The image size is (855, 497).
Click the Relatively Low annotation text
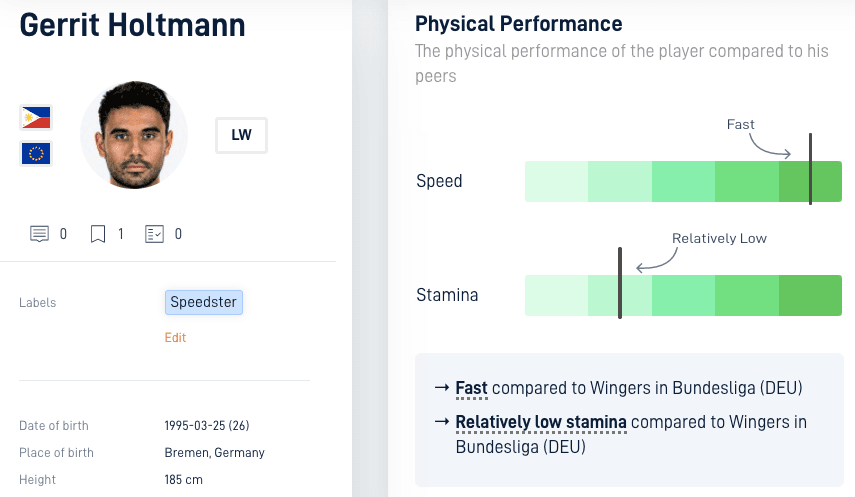click(719, 238)
